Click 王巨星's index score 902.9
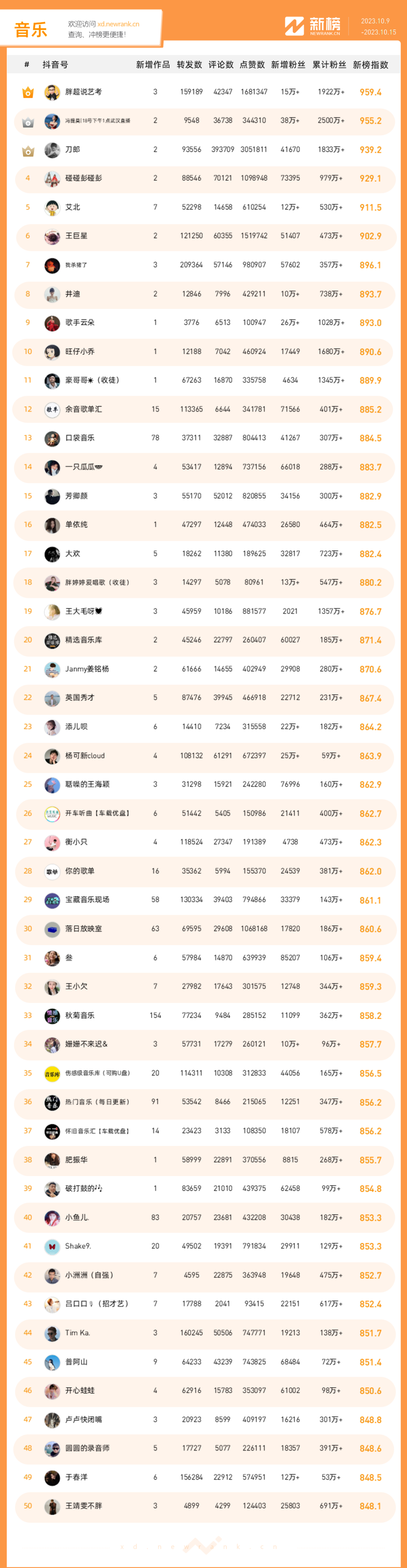Screen dimensions: 407x1568 [370, 236]
